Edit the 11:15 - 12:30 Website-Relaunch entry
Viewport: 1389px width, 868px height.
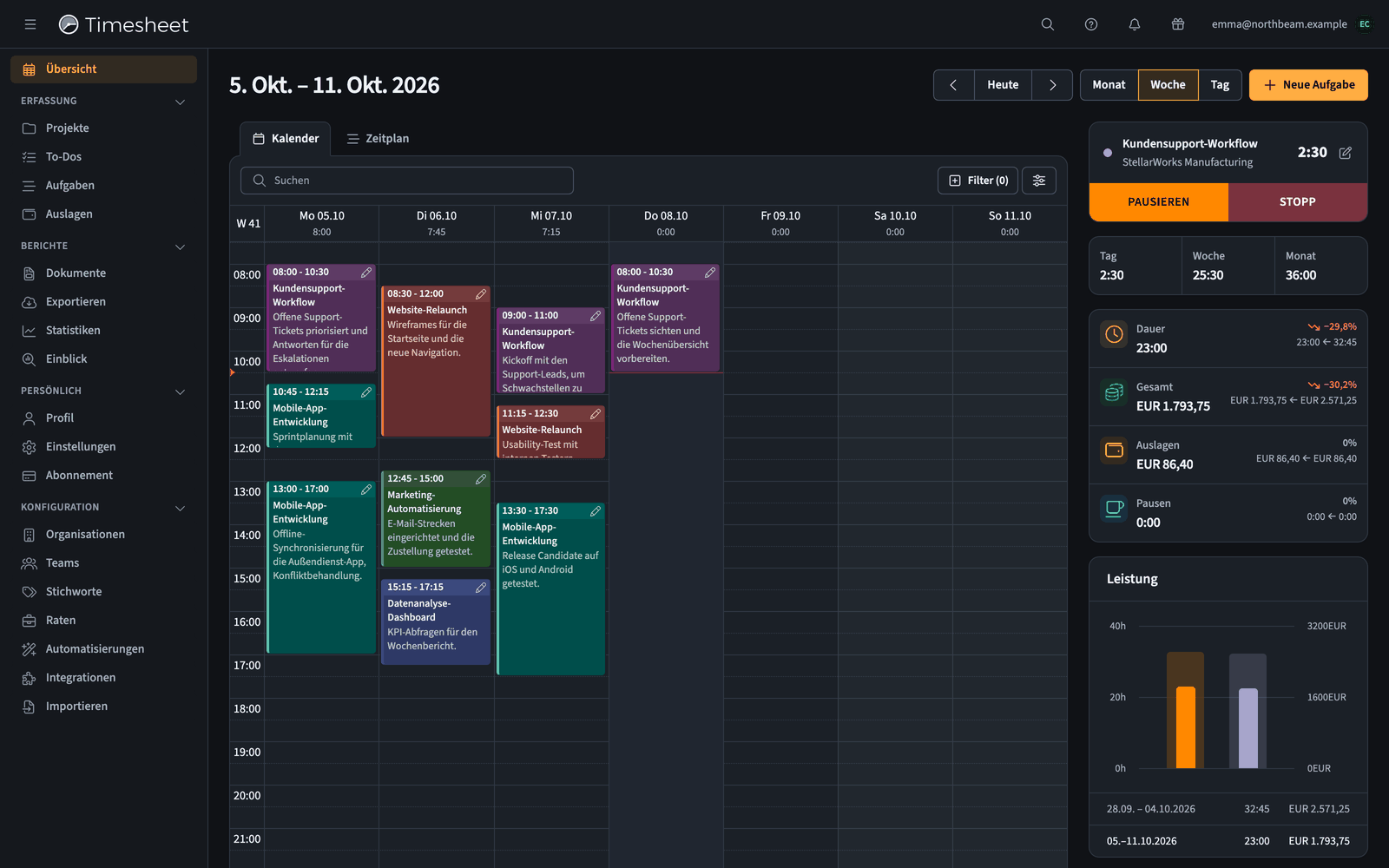[596, 414]
